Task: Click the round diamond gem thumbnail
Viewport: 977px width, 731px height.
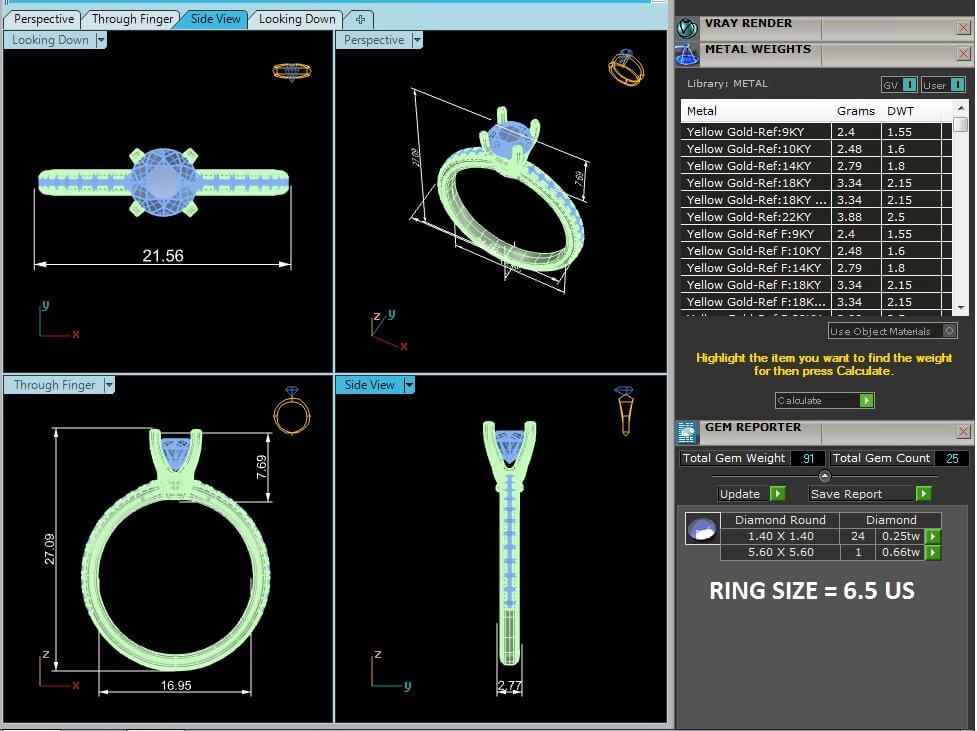Action: (x=702, y=529)
